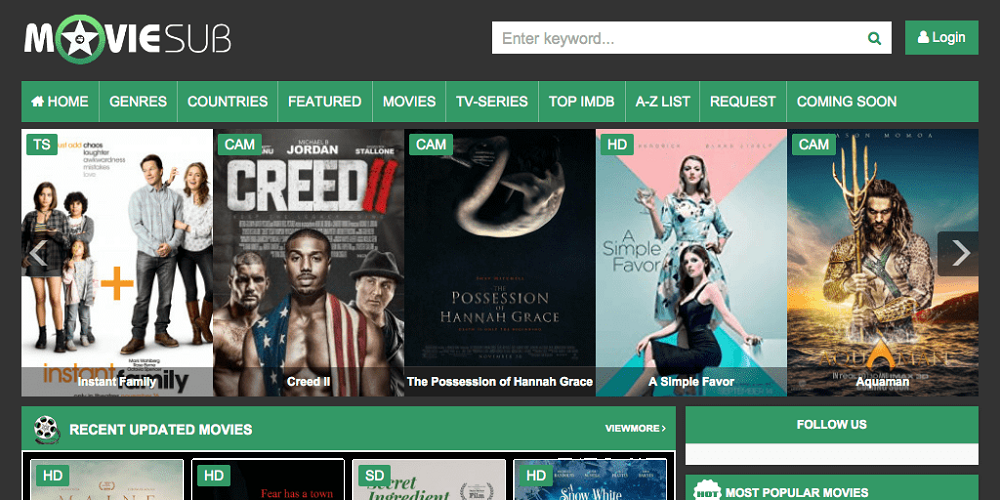
Task: Go to the Top IMDB page
Action: [x=582, y=101]
